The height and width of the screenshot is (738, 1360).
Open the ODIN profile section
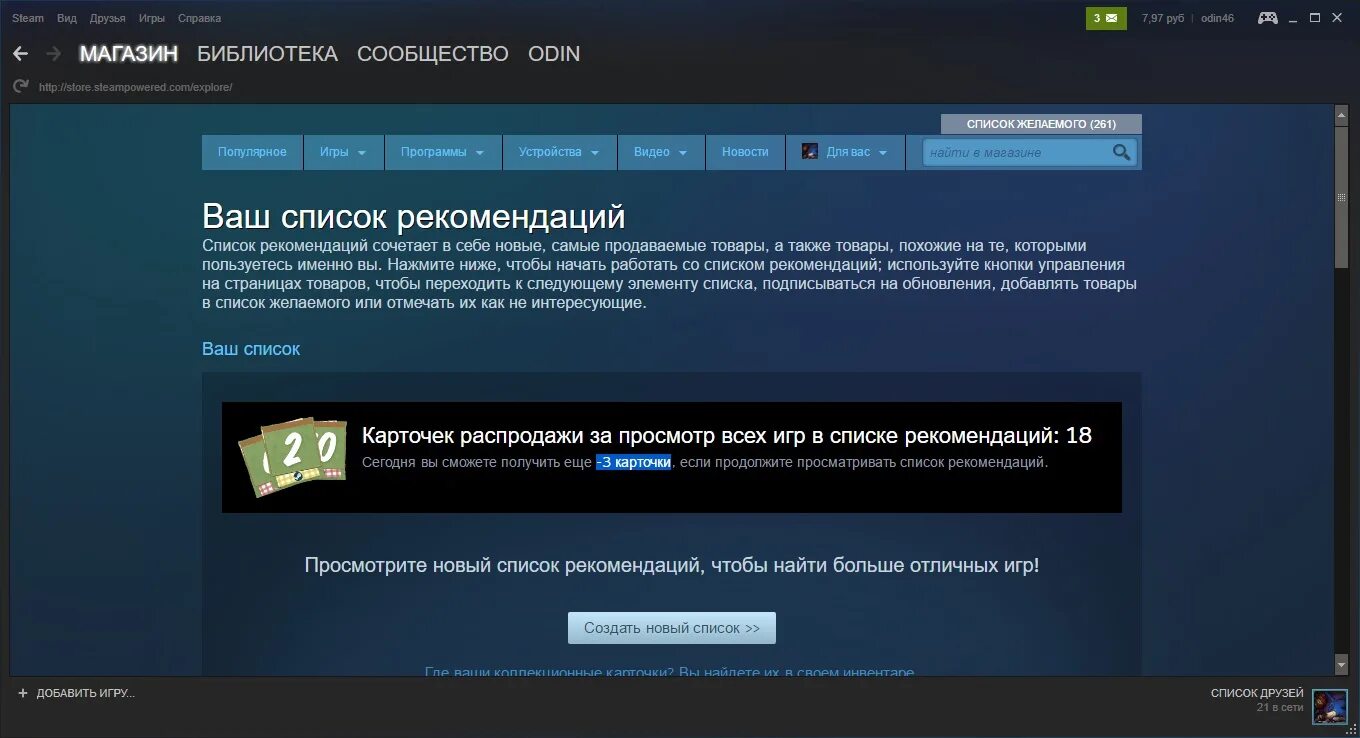coord(554,54)
